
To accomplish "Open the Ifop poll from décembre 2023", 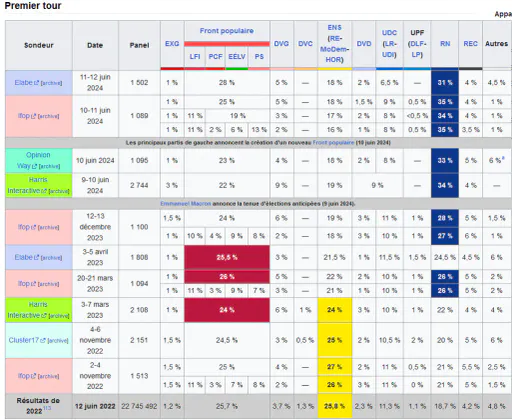I will (x=24, y=227).
